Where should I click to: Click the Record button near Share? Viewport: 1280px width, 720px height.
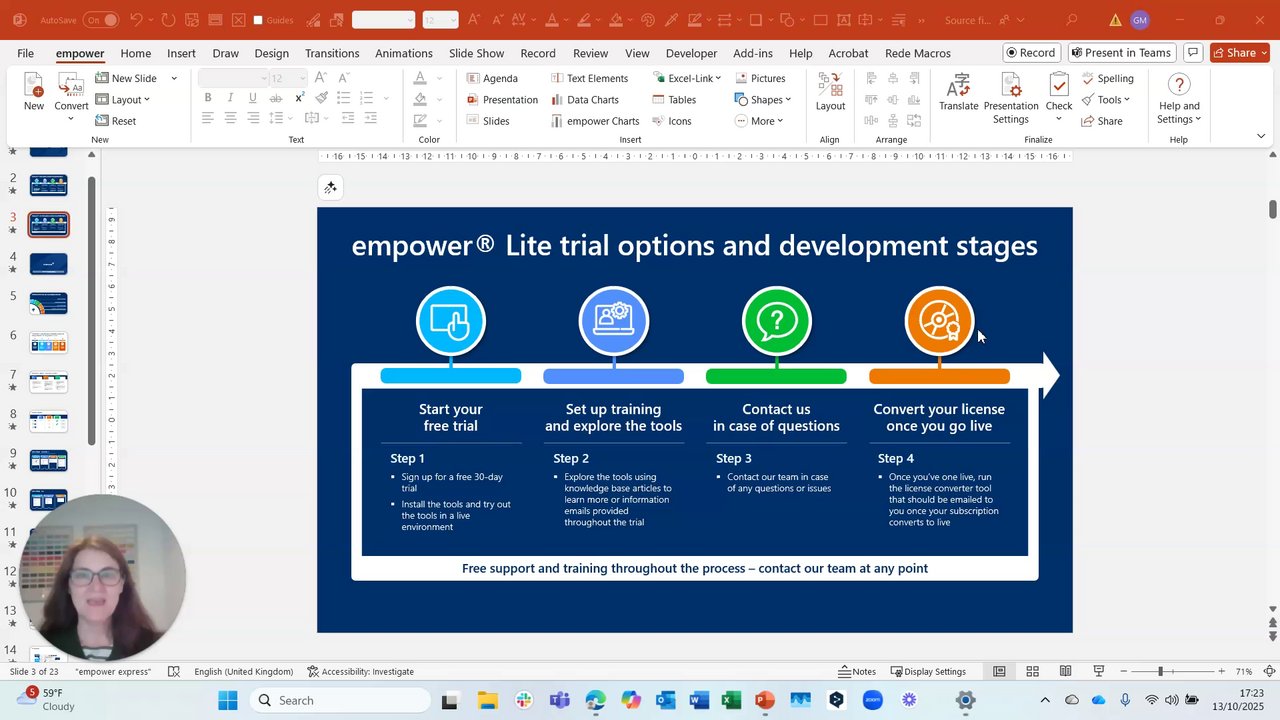click(x=1031, y=53)
